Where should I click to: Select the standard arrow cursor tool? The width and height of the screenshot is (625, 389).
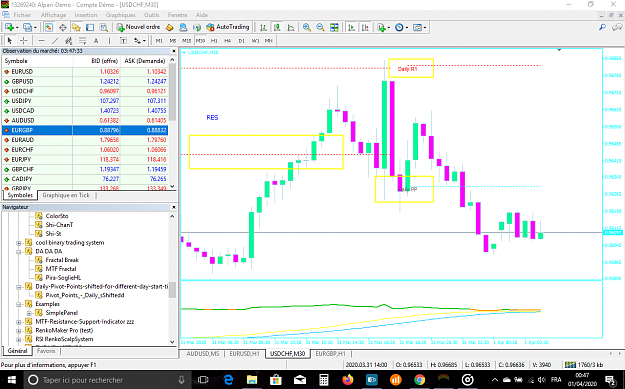point(10,41)
